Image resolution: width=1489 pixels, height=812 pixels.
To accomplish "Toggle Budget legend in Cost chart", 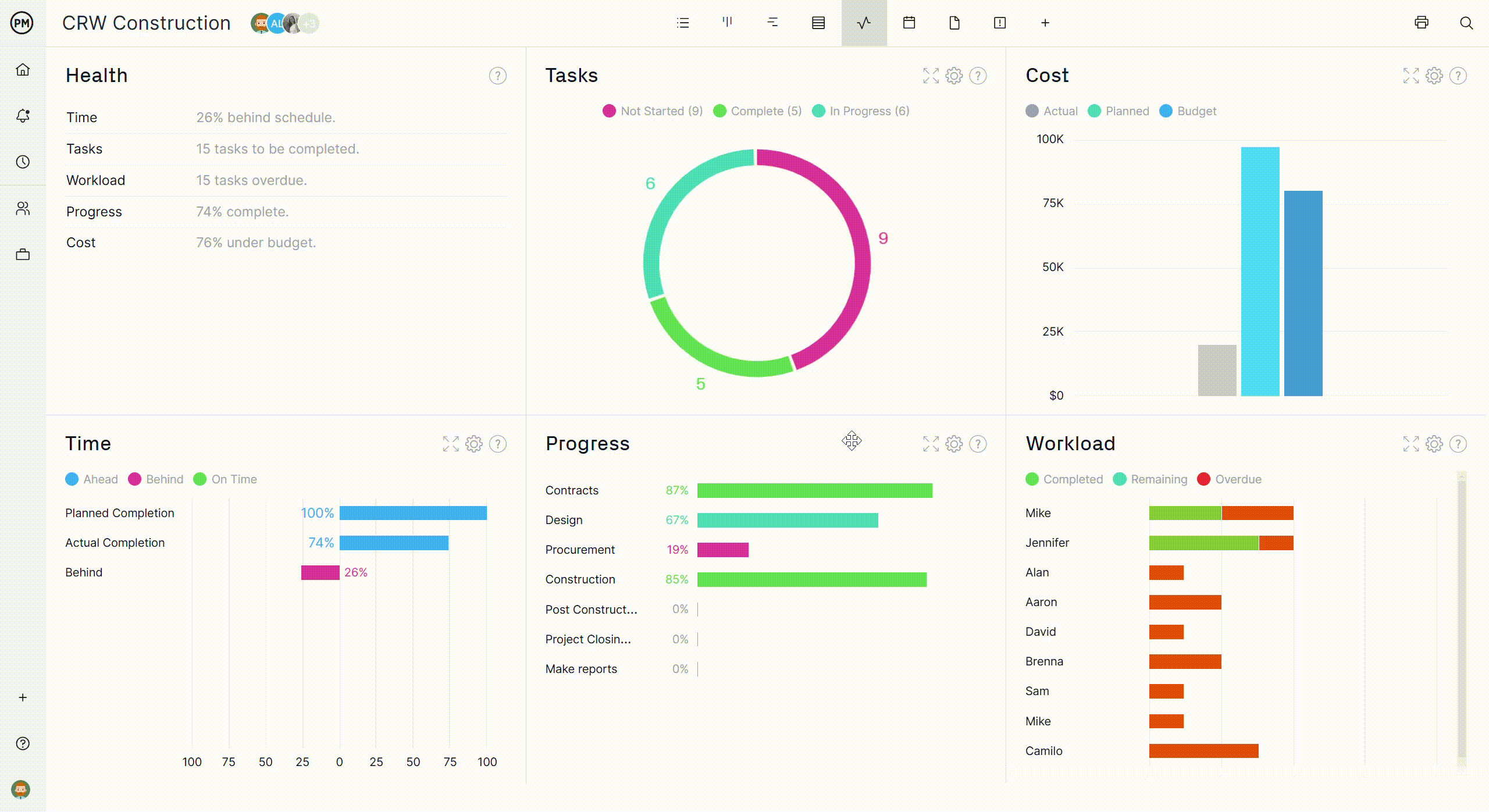I will [x=1188, y=111].
